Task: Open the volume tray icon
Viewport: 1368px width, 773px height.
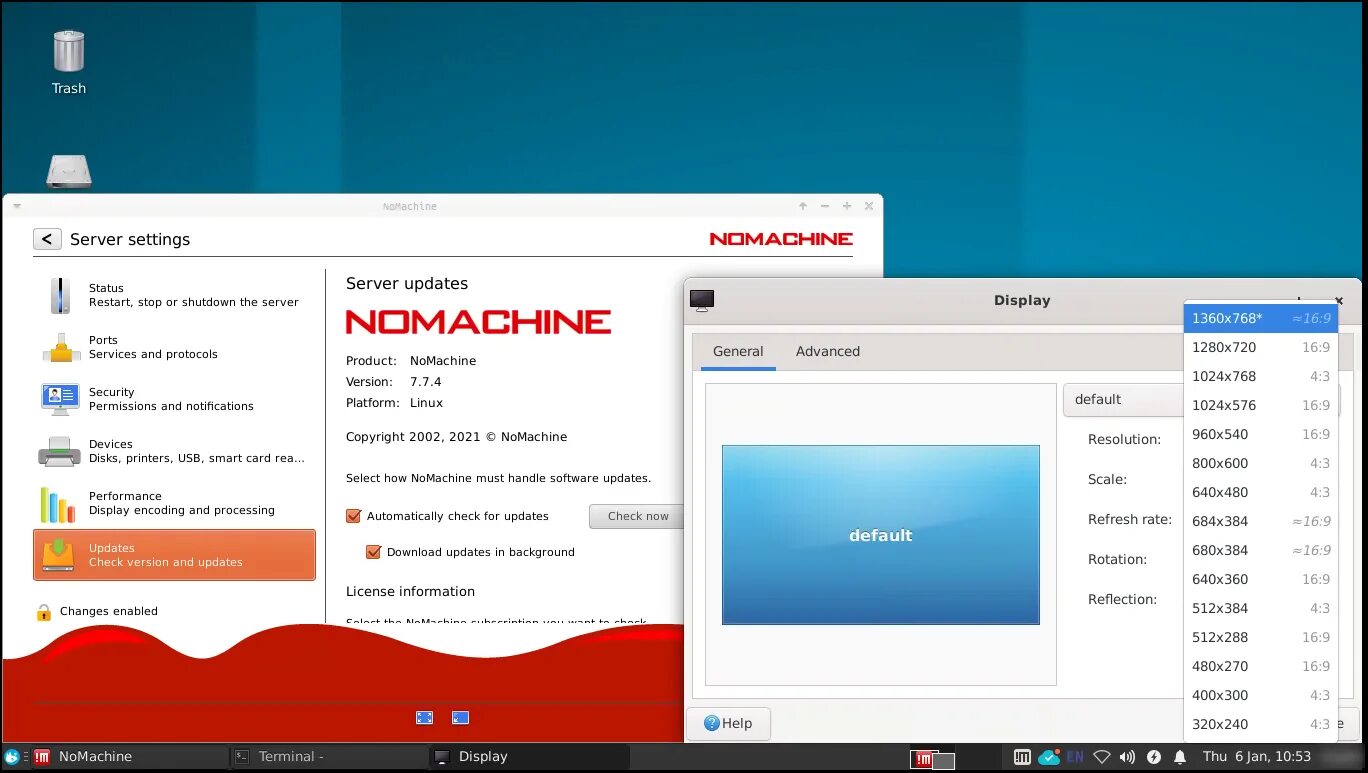Action: pos(1127,757)
